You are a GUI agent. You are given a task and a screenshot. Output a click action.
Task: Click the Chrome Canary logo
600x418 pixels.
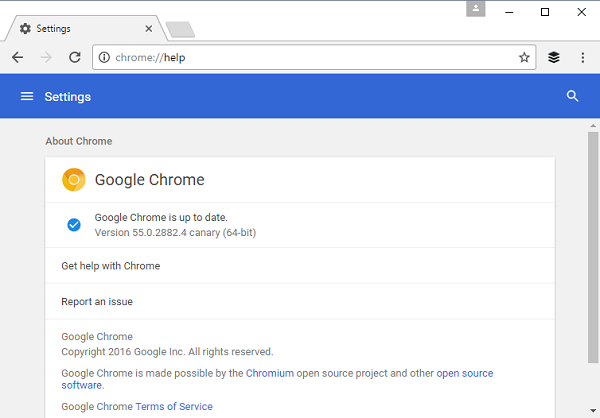[x=74, y=180]
